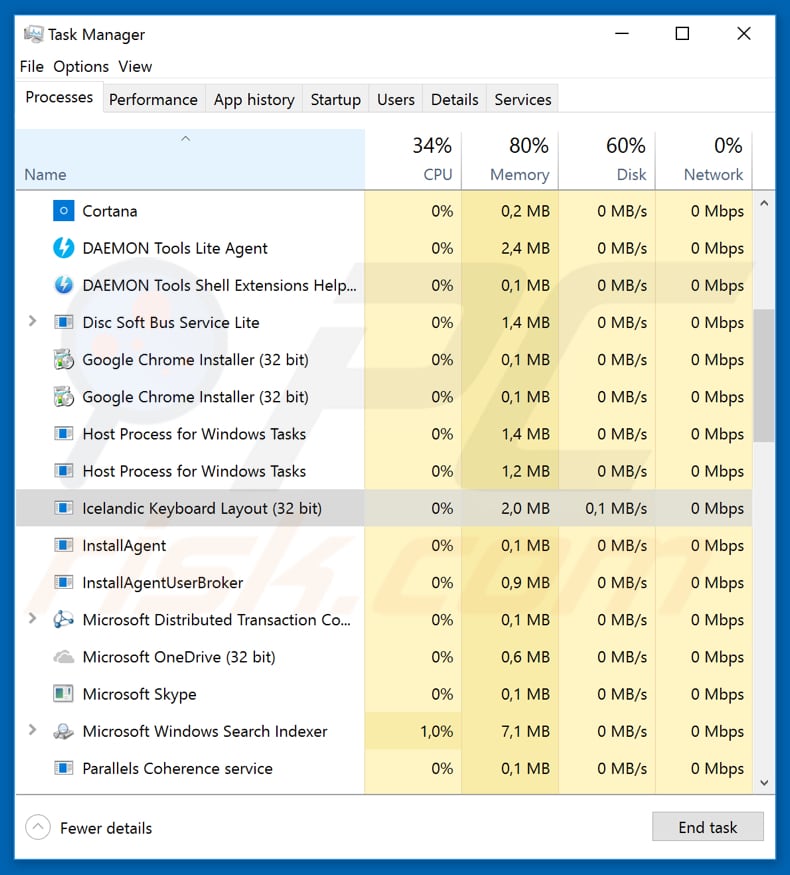Select the InstallAgentUserBroker process name
The height and width of the screenshot is (875, 790).
click(x=163, y=583)
